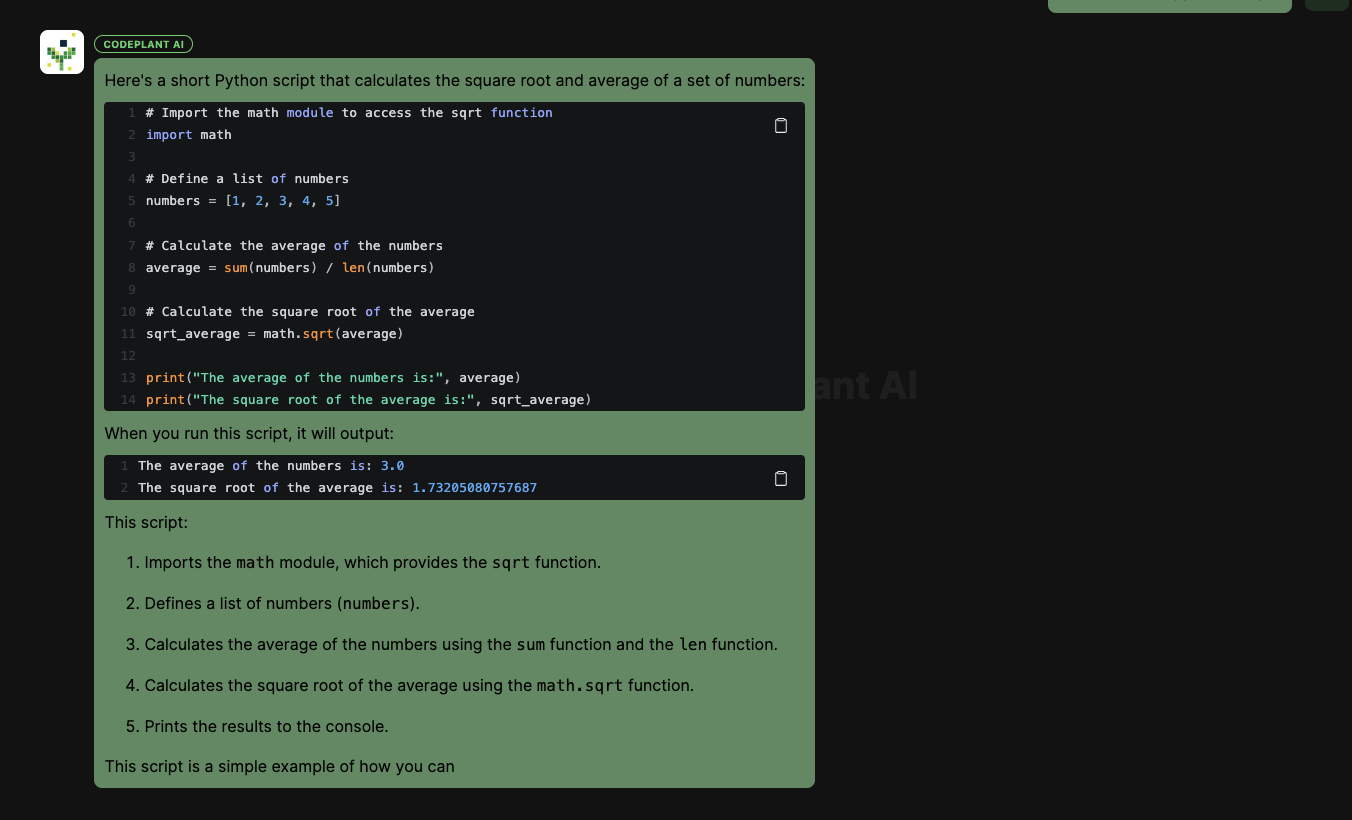Click the output value 1.73205080757687
This screenshot has width=1352, height=820.
474,488
